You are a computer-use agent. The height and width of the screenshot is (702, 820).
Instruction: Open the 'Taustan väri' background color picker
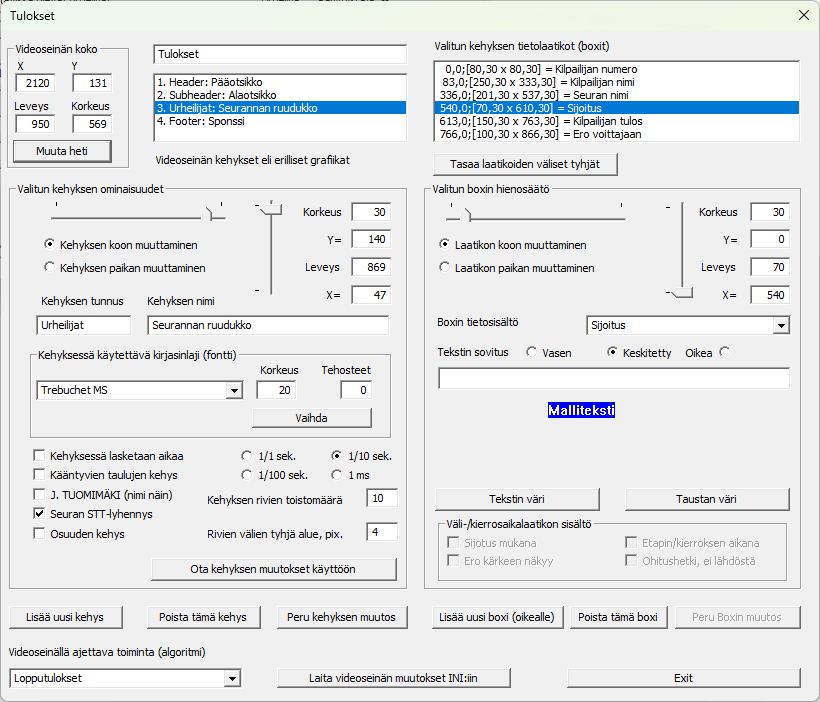pos(713,498)
